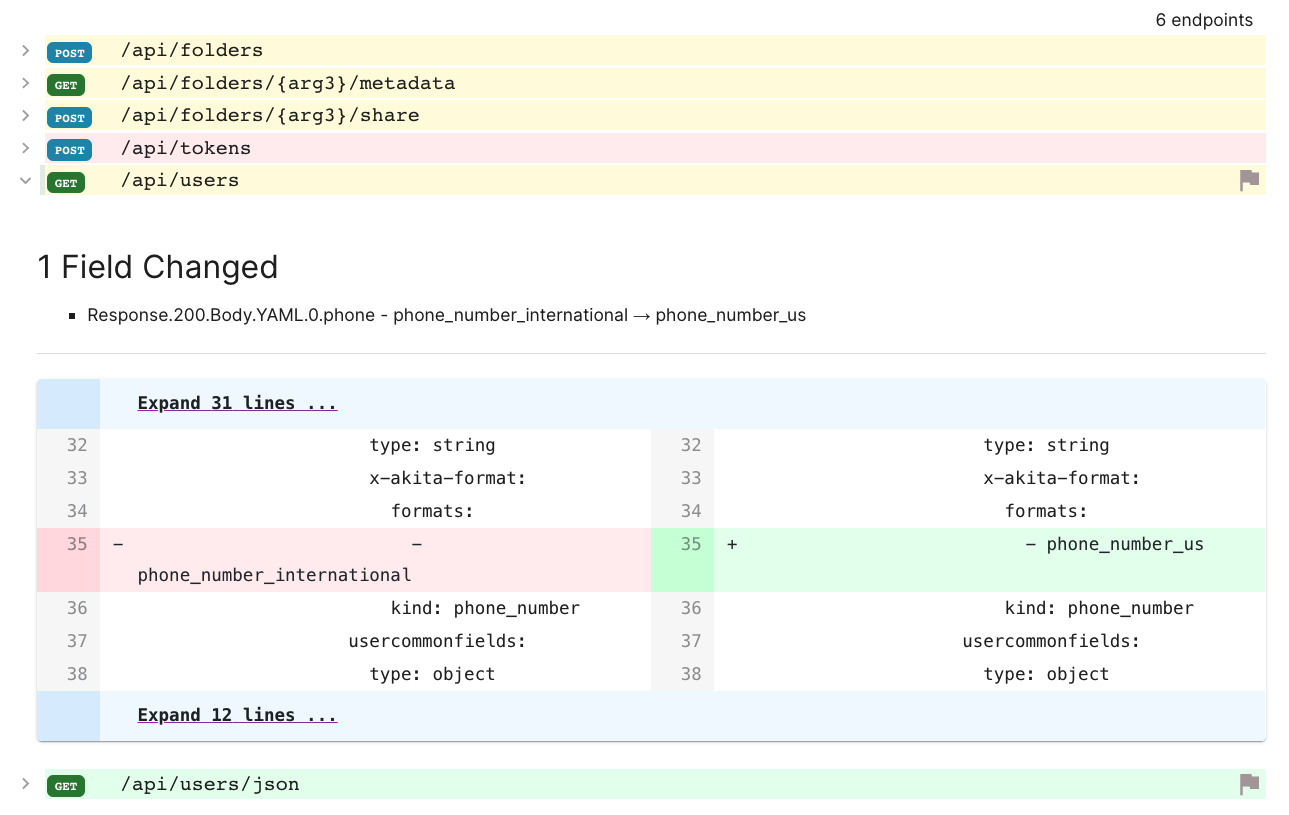The height and width of the screenshot is (815, 1289).
Task: Click the removed phone_number_international diff line
Action: pos(274,575)
